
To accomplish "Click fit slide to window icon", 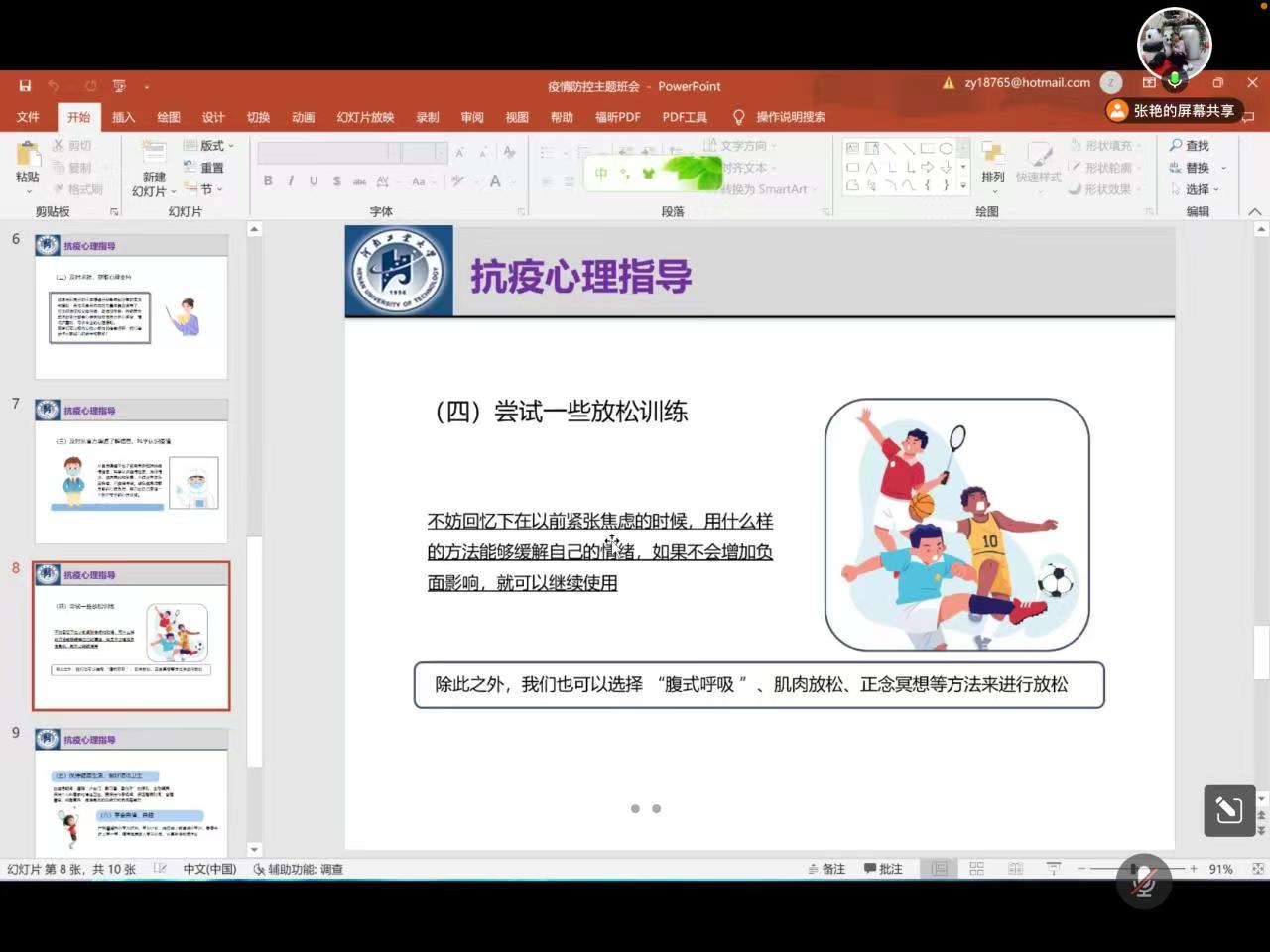I will 1257,869.
